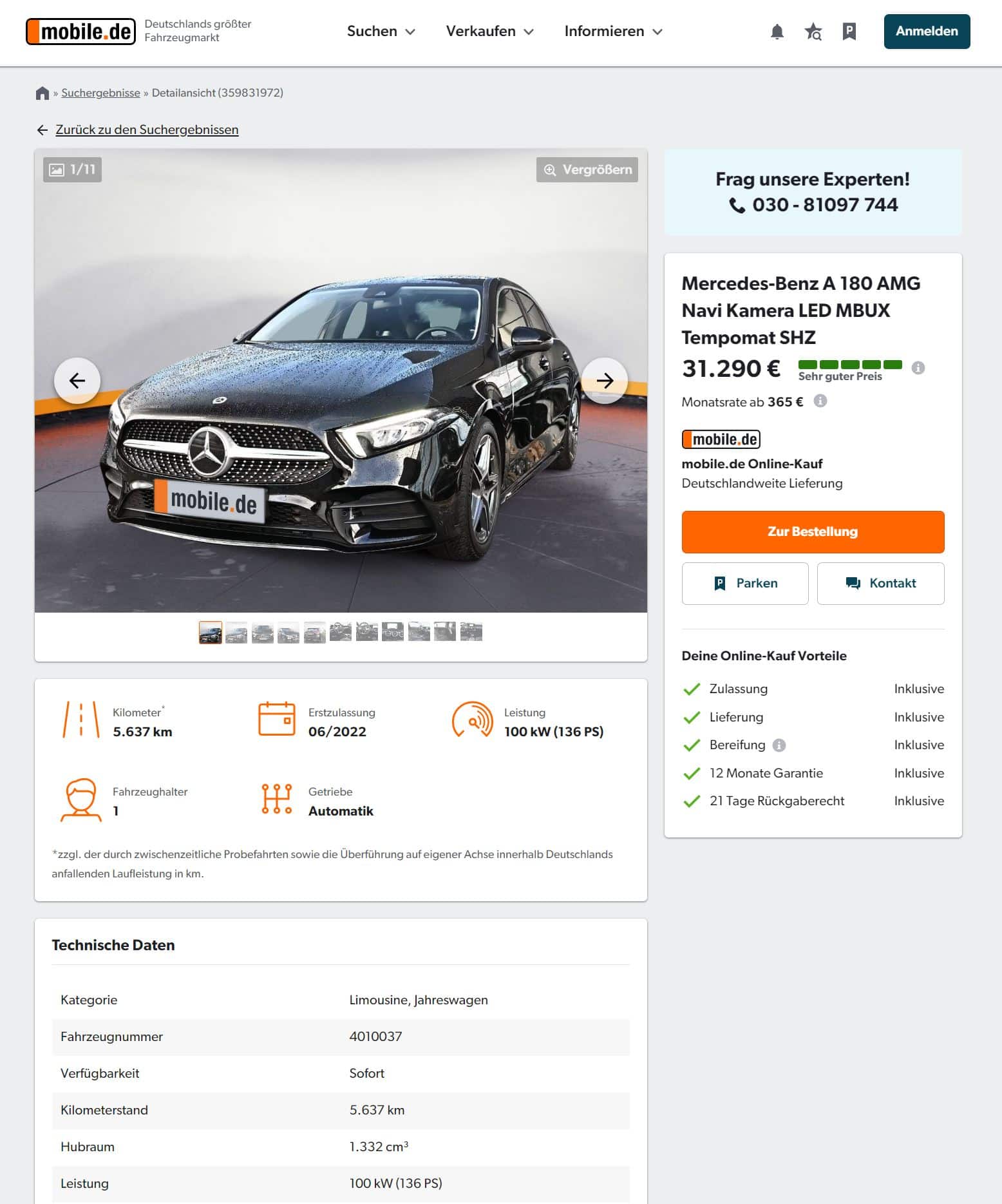Follow Zurück zu den Suchergebnissen link

point(147,129)
